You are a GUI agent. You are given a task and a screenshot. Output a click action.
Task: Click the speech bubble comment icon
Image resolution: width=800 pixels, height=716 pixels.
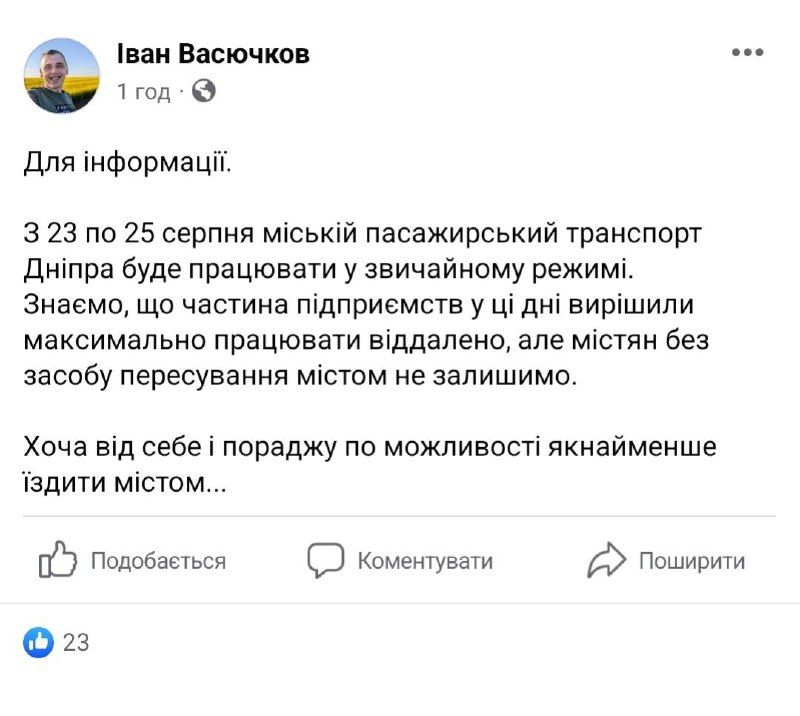click(326, 560)
